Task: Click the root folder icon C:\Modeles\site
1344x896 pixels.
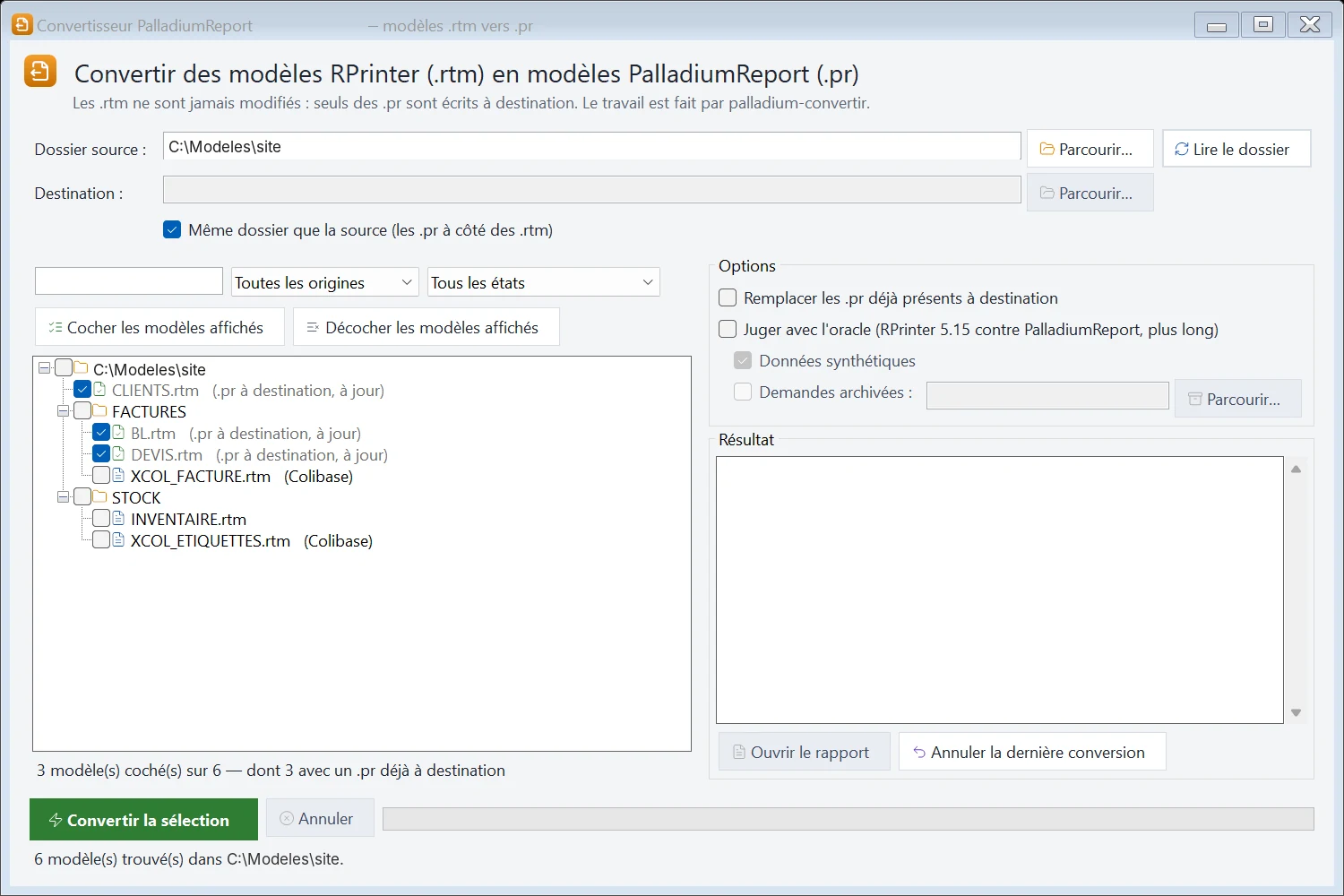Action: pos(82,368)
